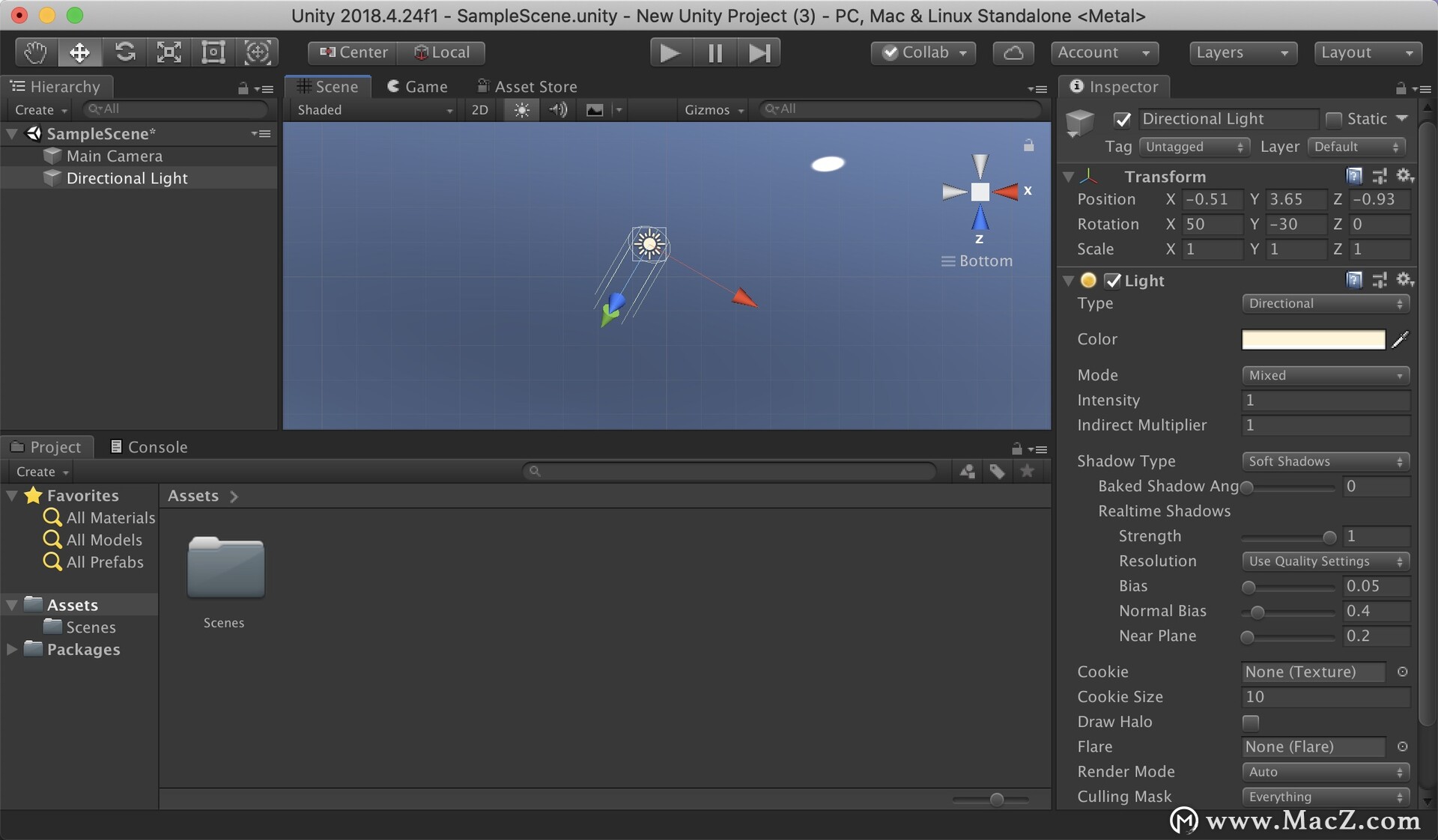The image size is (1438, 840).
Task: Open Resolution Use Quality Settings dropdown
Action: point(1326,561)
